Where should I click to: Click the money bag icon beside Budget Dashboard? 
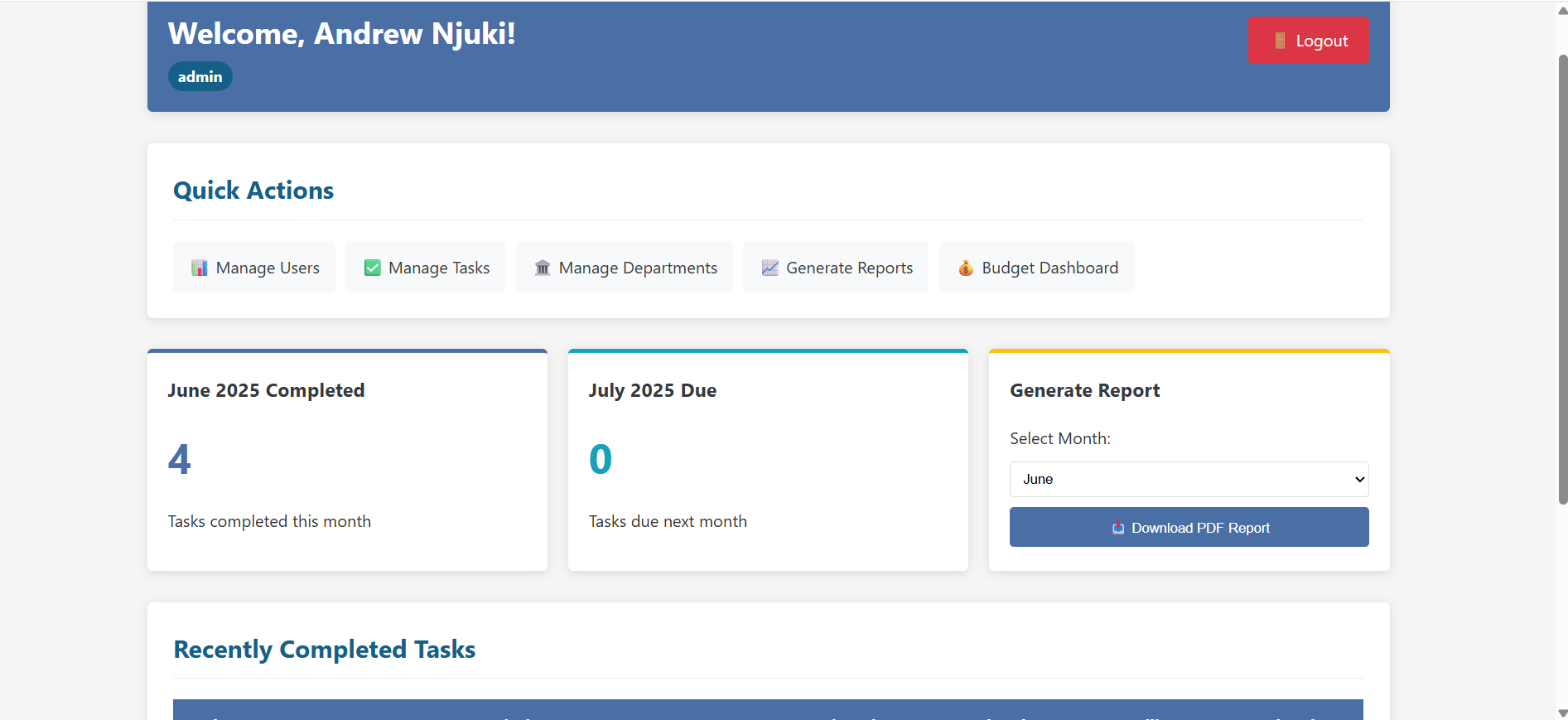(965, 268)
